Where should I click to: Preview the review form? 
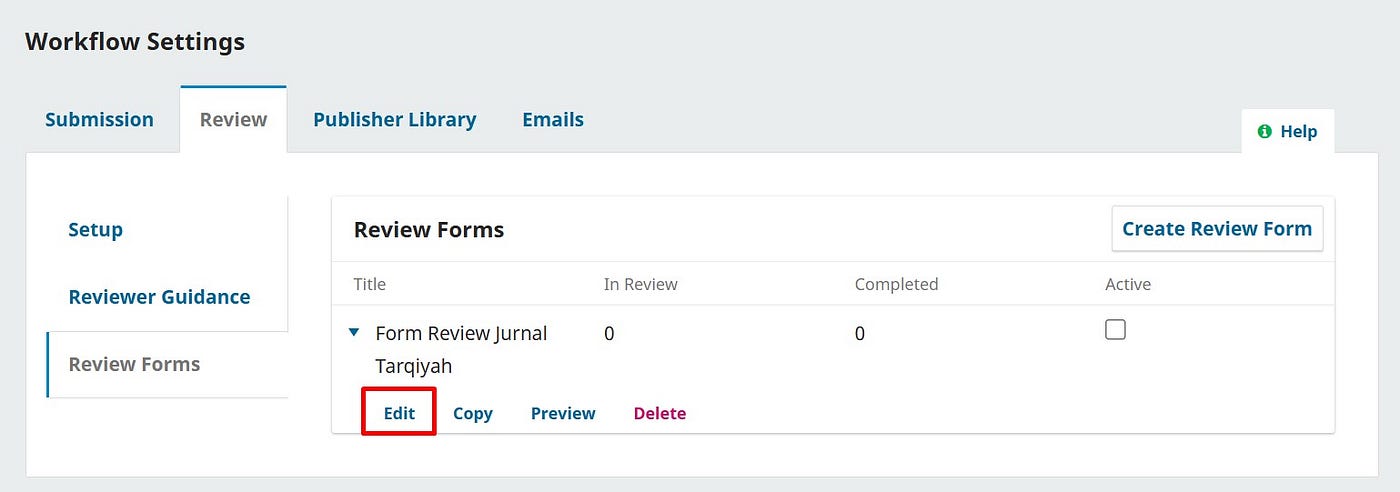(563, 413)
